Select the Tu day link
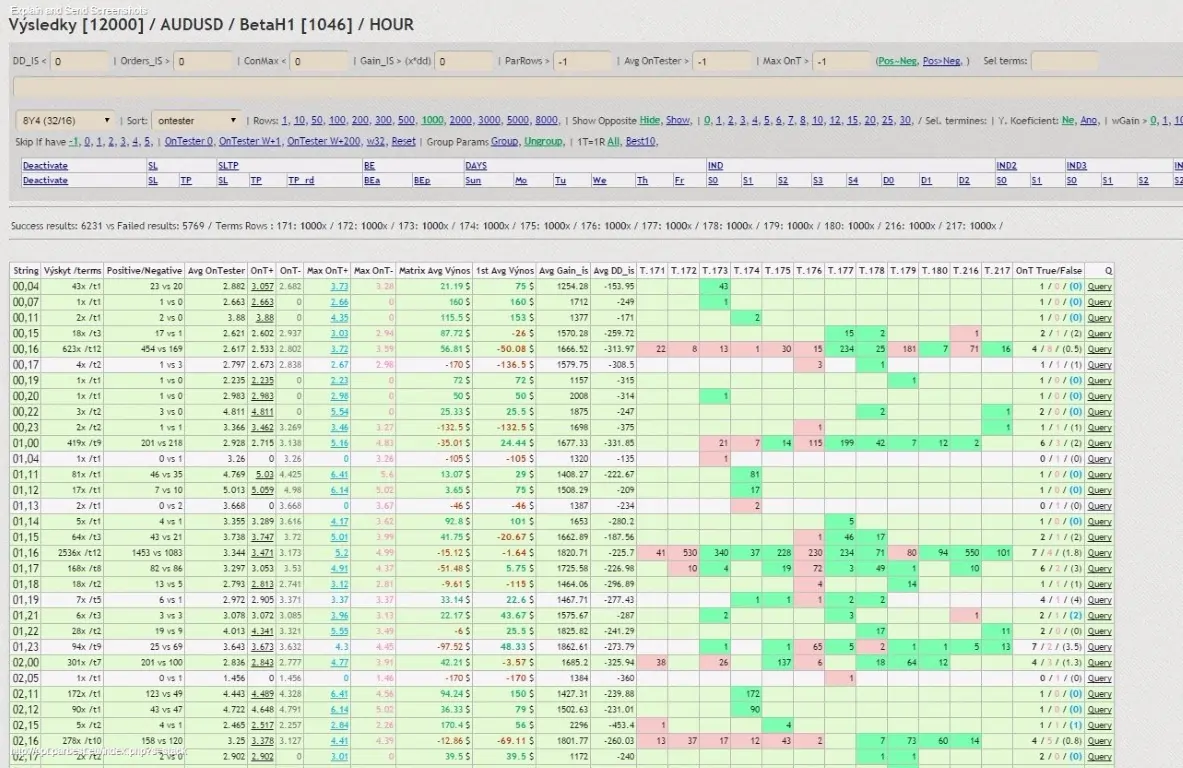The height and width of the screenshot is (768, 1183). [x=560, y=181]
